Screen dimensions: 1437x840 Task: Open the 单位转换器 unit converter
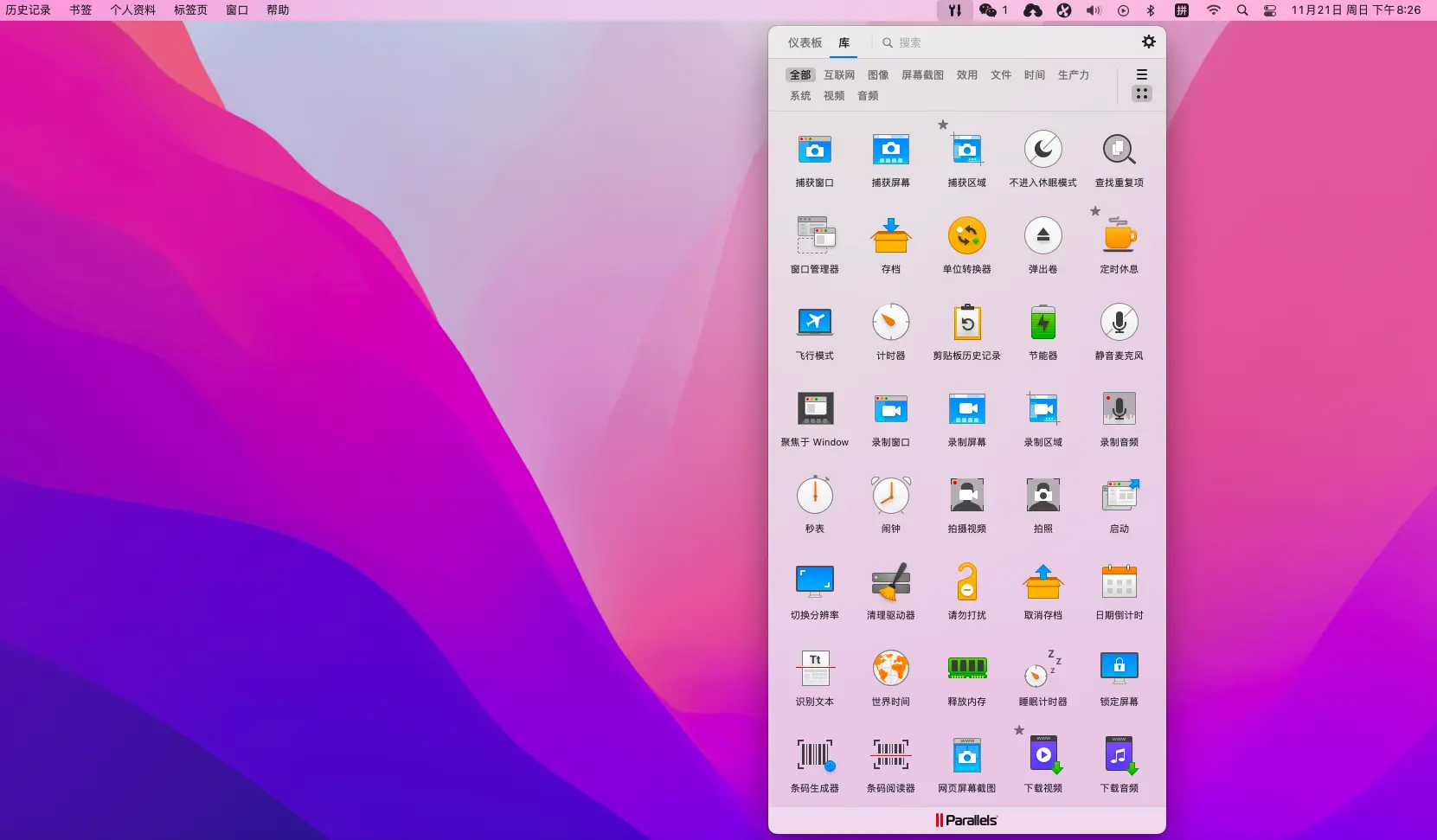click(x=966, y=237)
